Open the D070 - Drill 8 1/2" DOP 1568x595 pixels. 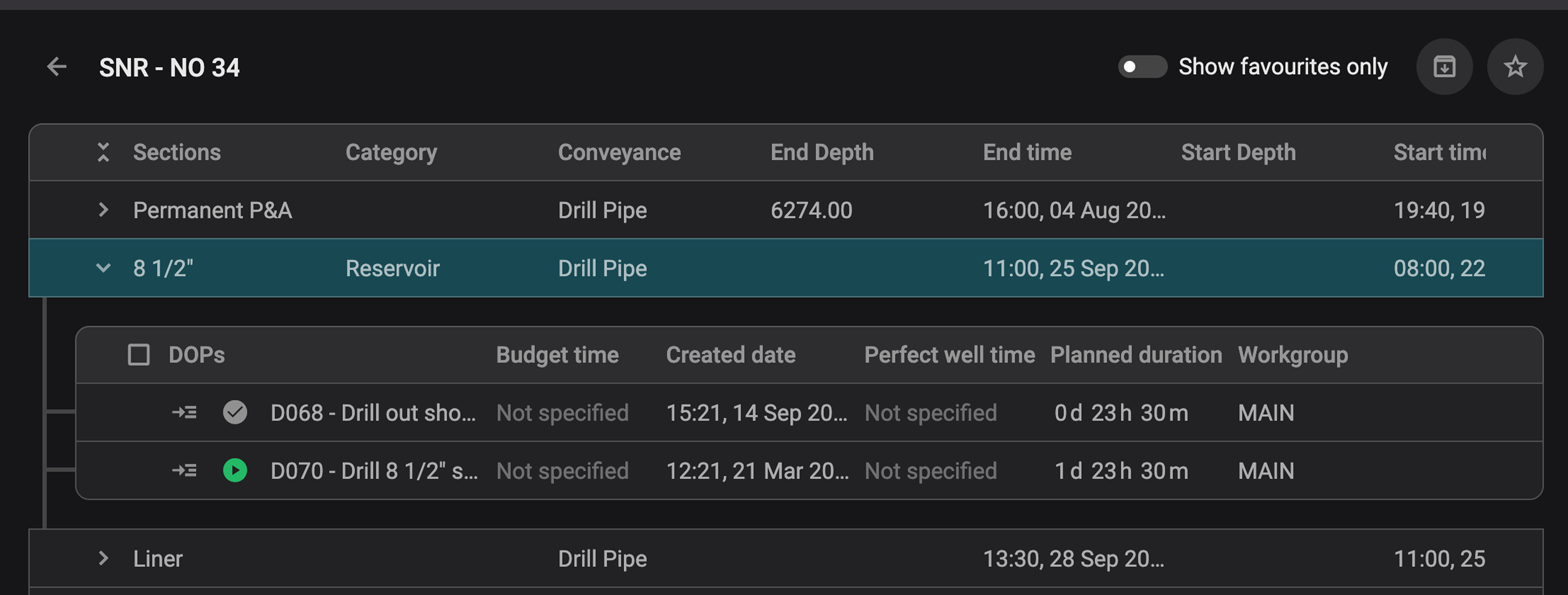coord(374,471)
